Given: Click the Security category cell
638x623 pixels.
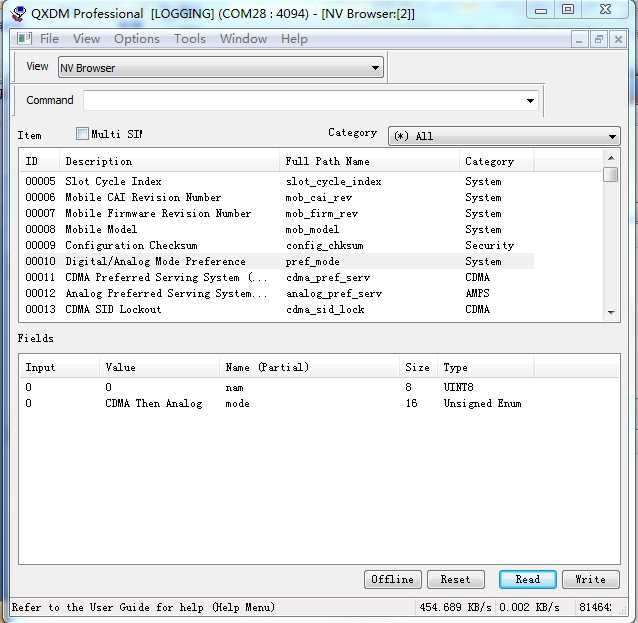Looking at the screenshot, I should [x=489, y=245].
